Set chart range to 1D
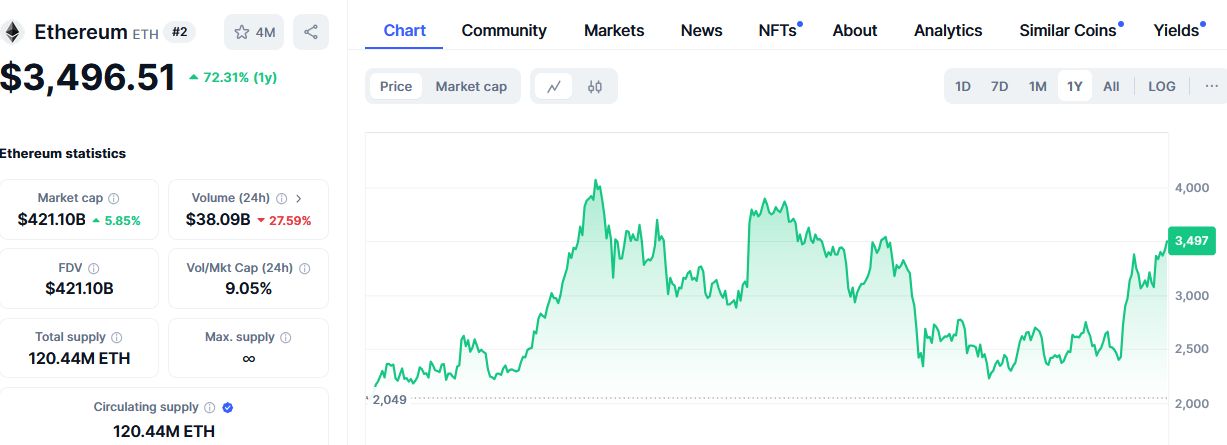The image size is (1227, 445). click(963, 86)
